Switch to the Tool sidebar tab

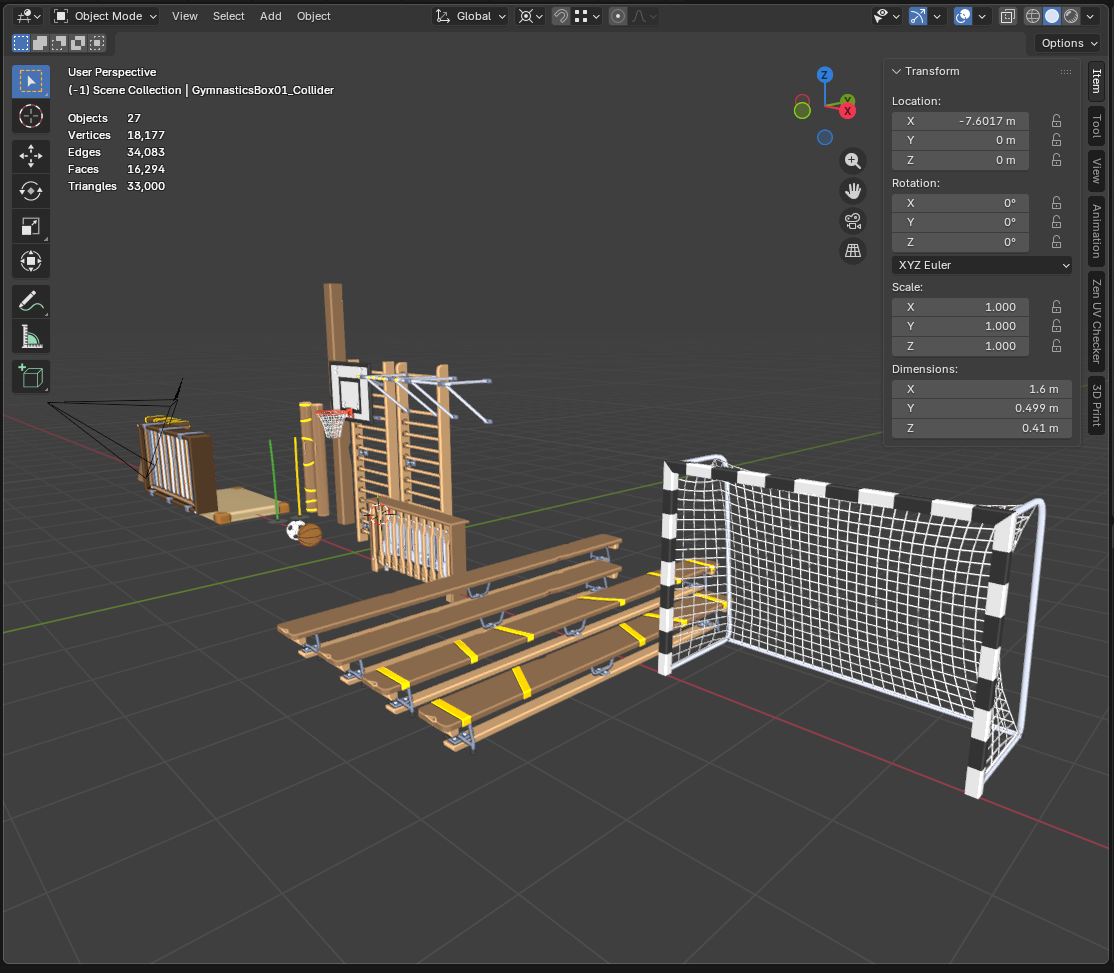1097,125
